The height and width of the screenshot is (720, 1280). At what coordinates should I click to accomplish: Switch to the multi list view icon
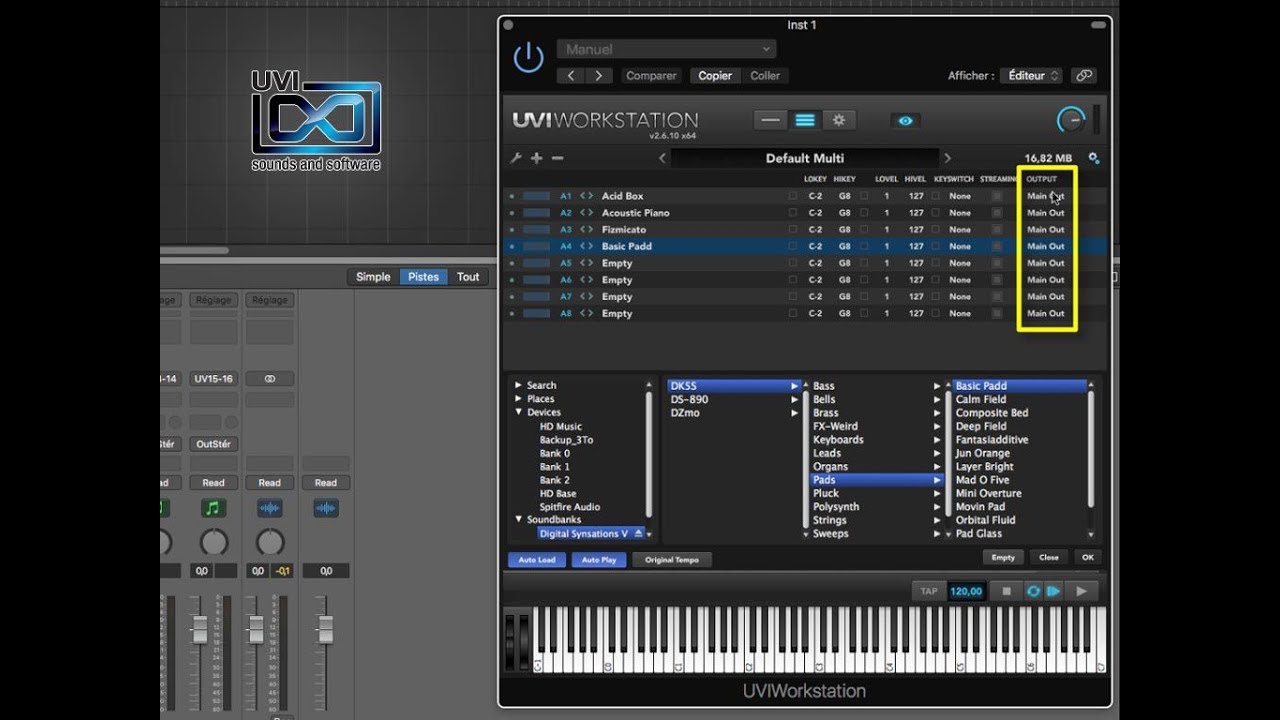click(804, 120)
